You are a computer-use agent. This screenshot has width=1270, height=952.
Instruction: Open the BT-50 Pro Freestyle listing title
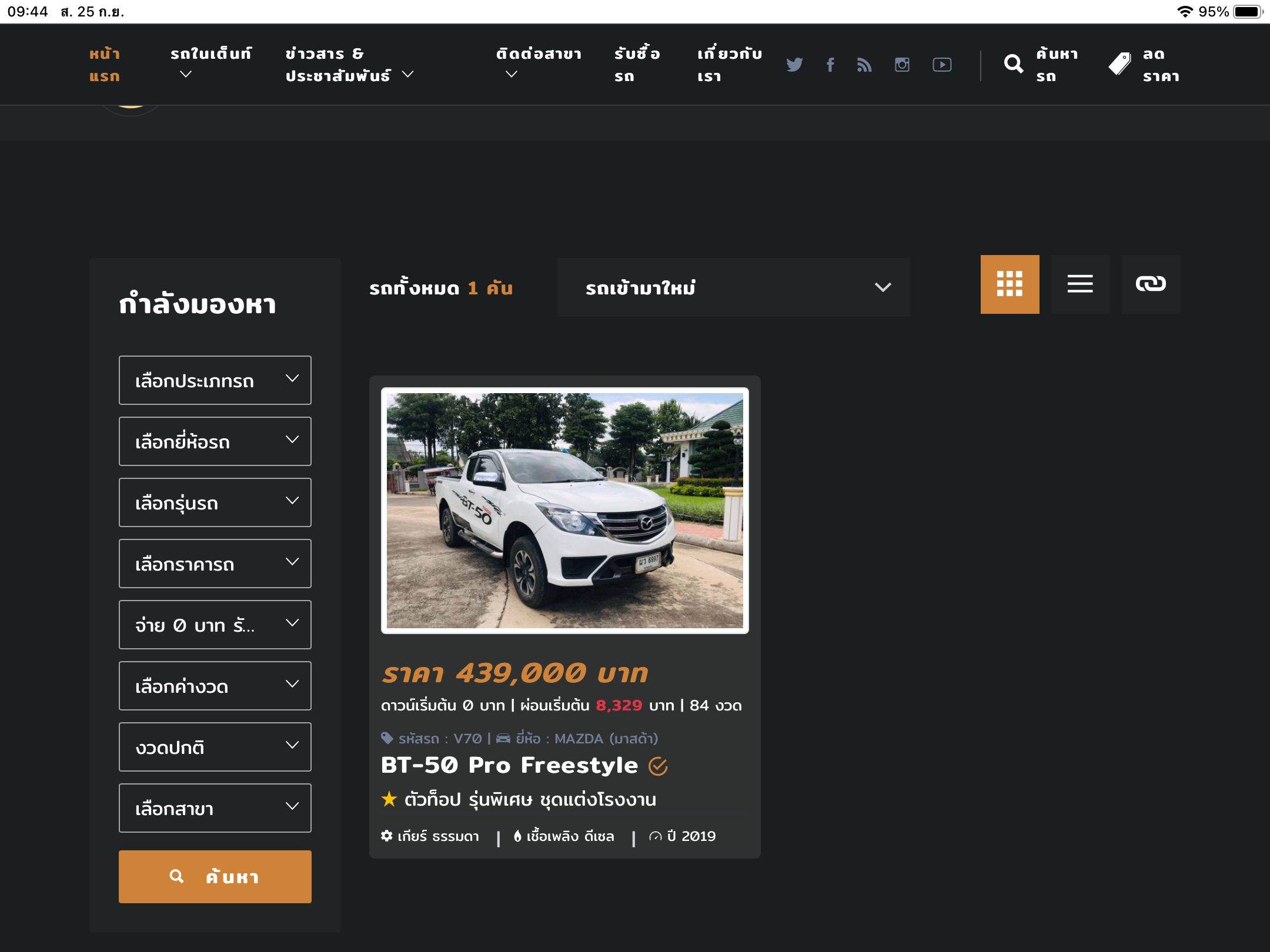tap(509, 765)
